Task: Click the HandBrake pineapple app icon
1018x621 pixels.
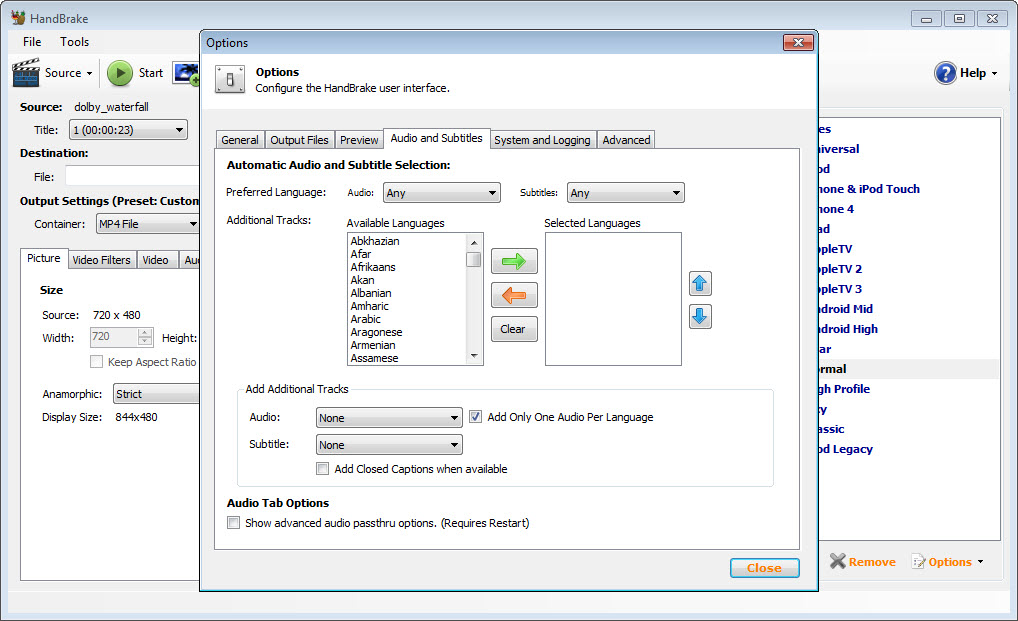Action: point(18,18)
